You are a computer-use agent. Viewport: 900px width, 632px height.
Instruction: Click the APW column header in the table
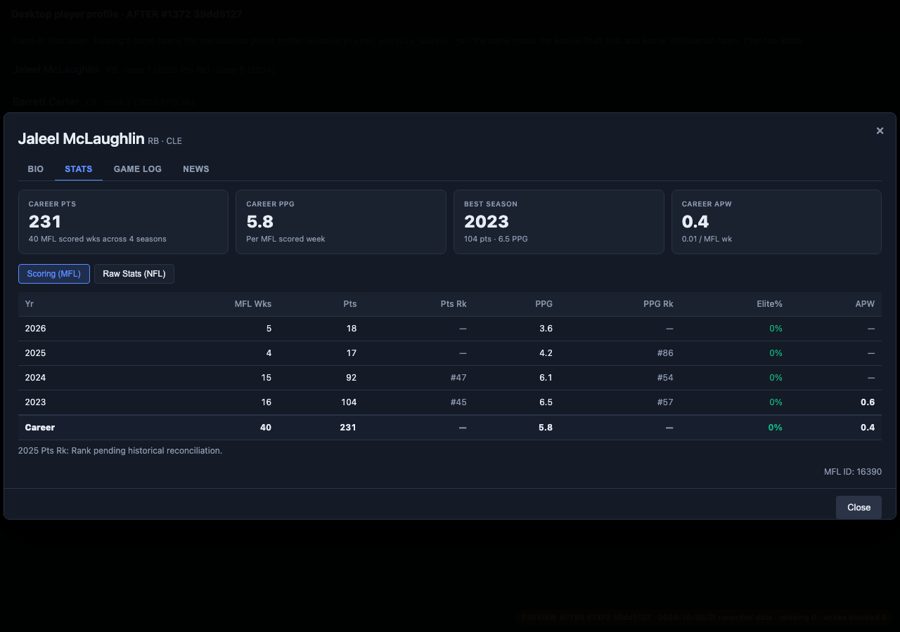click(865, 304)
